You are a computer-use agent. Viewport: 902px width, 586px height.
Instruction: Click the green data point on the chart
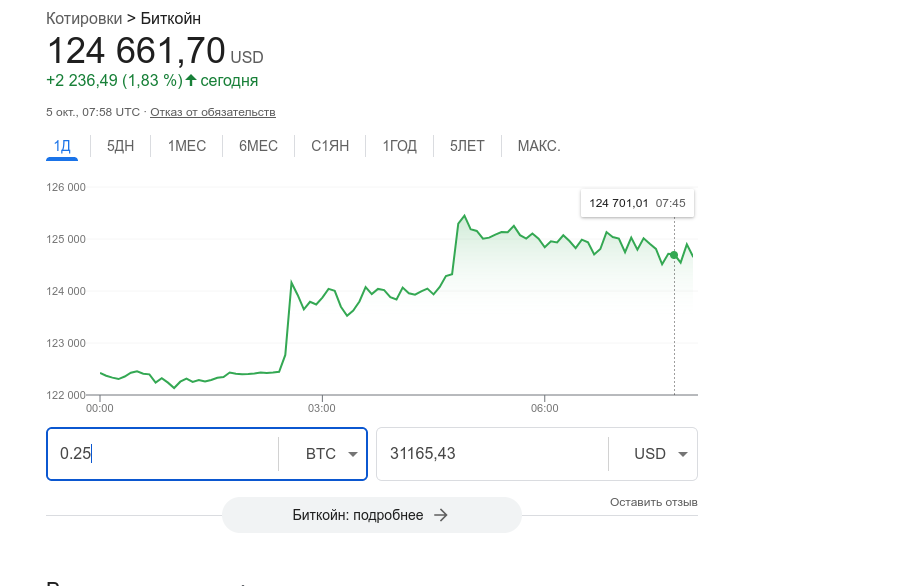[x=674, y=255]
